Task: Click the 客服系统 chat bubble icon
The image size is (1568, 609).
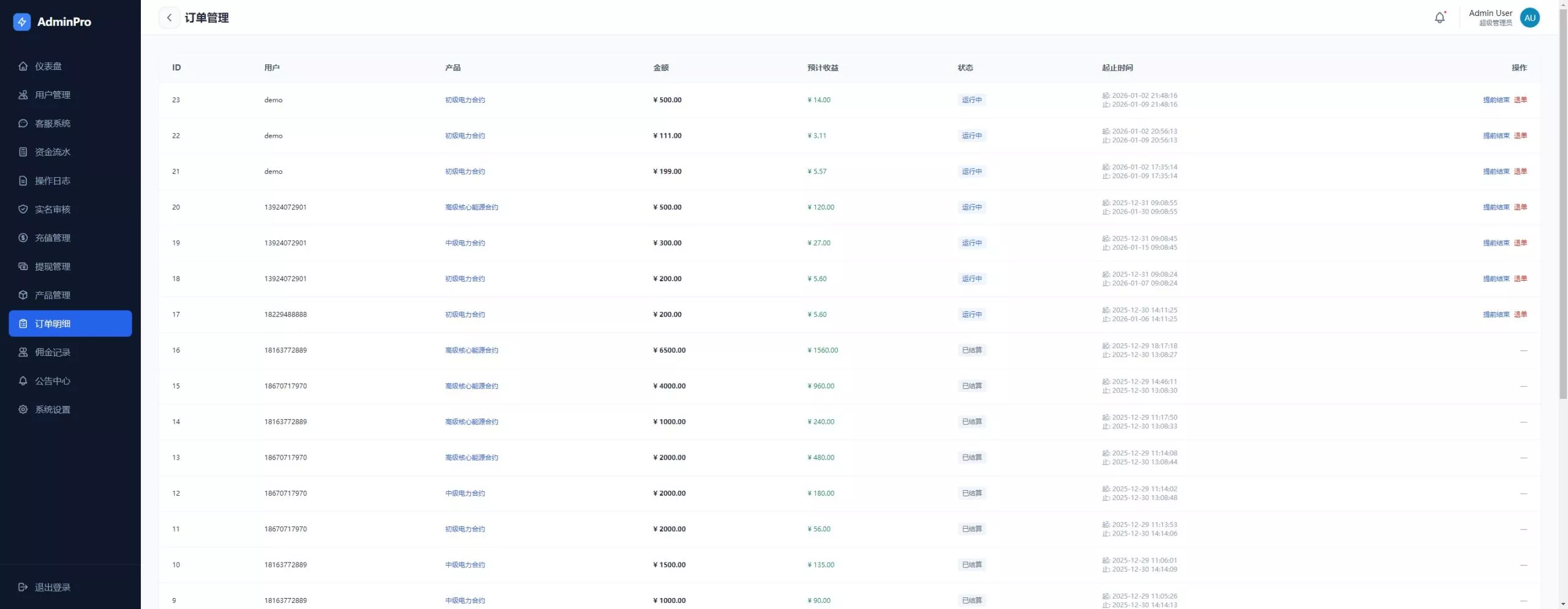Action: point(23,123)
